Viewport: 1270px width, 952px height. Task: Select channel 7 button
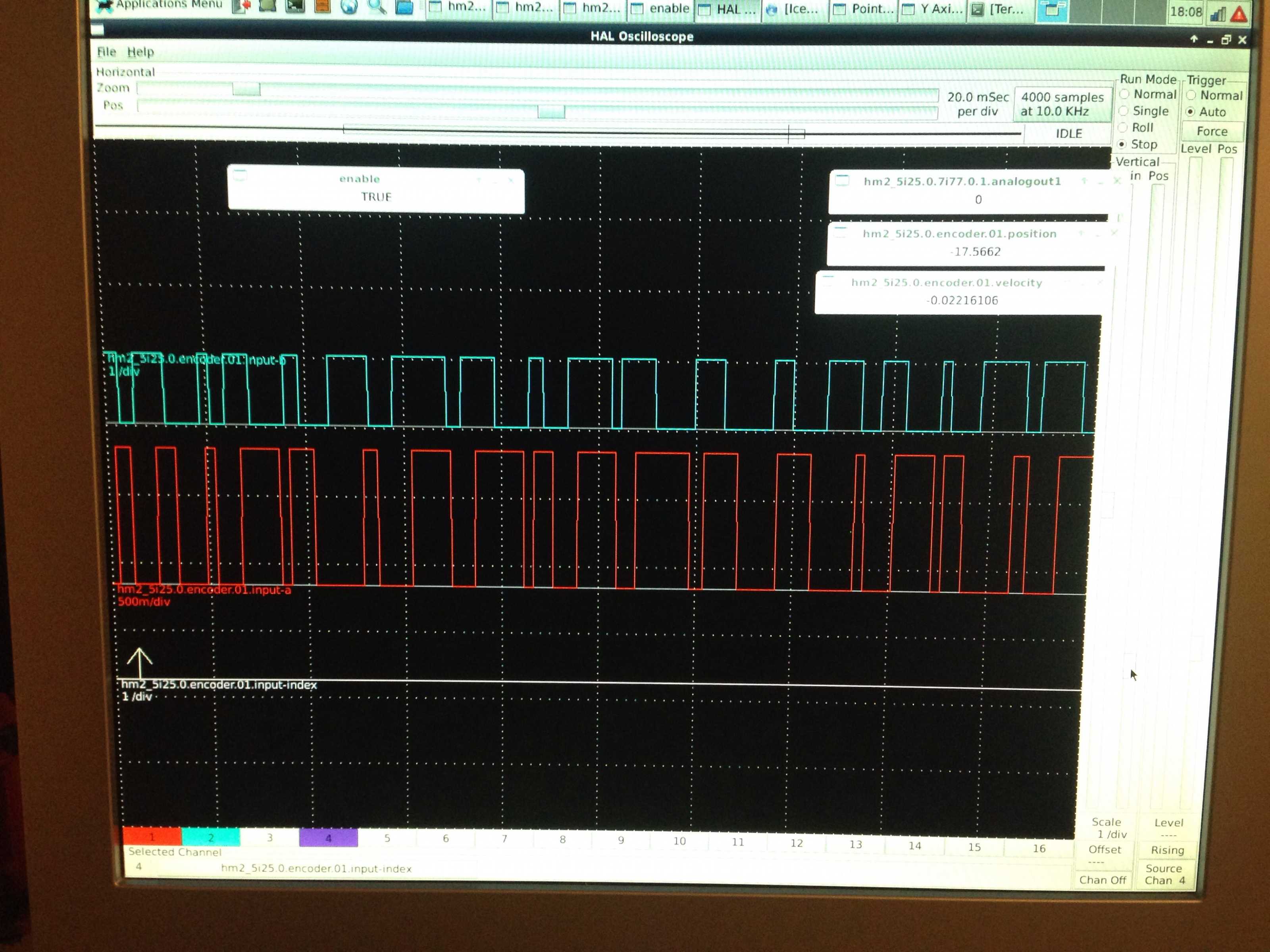pos(504,839)
